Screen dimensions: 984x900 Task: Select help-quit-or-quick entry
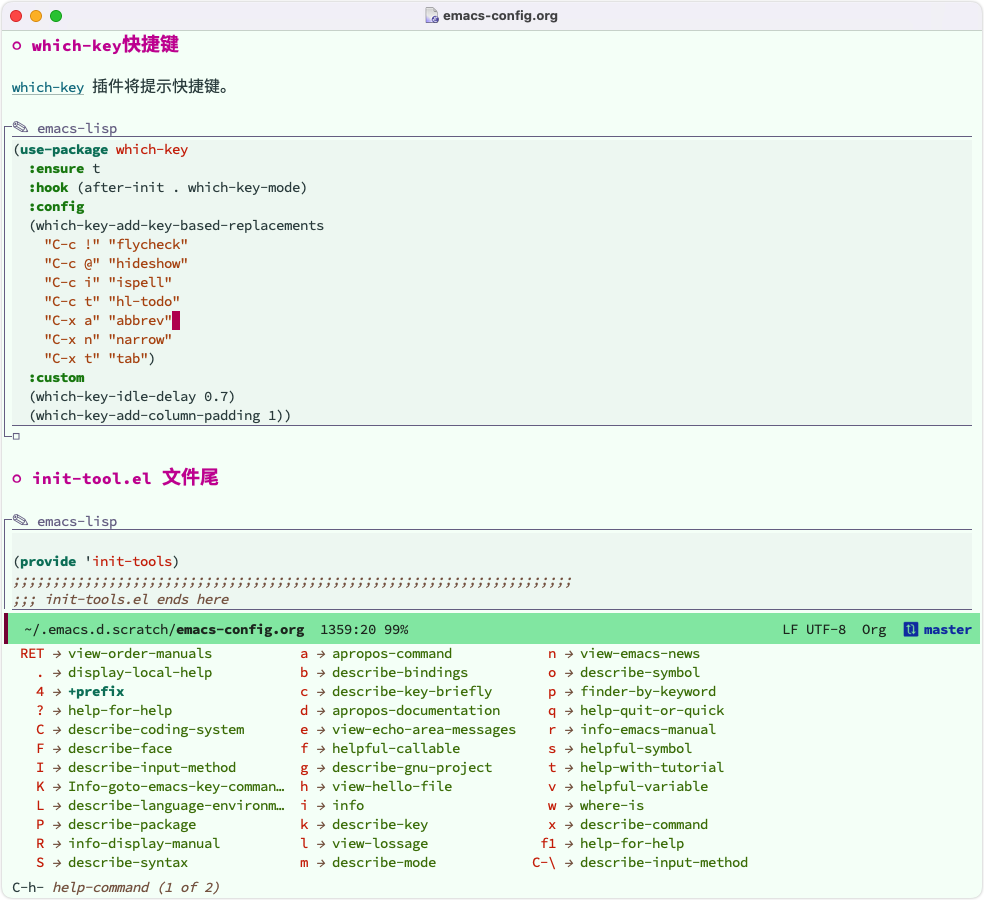(652, 710)
